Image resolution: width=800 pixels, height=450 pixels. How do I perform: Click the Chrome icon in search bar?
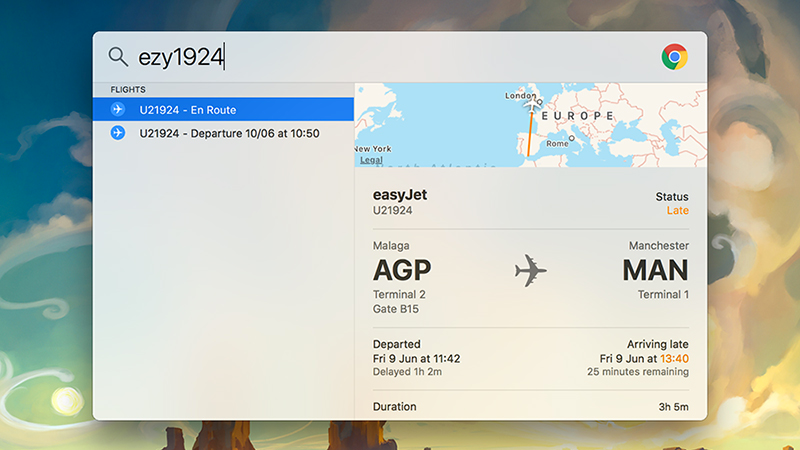coord(674,57)
